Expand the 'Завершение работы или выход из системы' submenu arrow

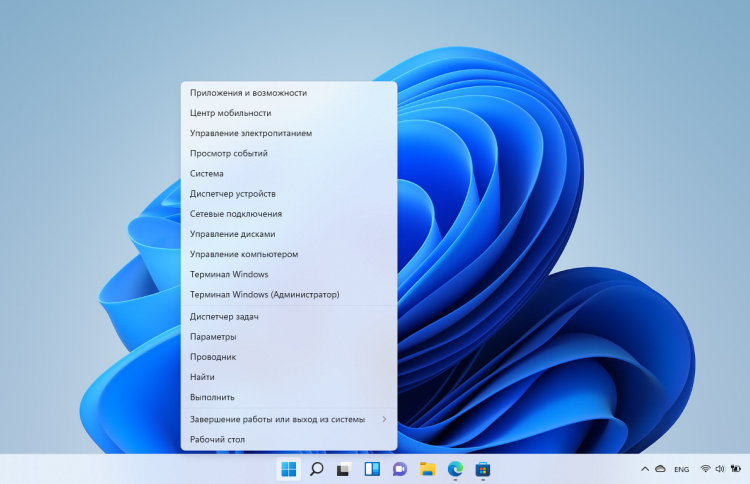[x=384, y=419]
